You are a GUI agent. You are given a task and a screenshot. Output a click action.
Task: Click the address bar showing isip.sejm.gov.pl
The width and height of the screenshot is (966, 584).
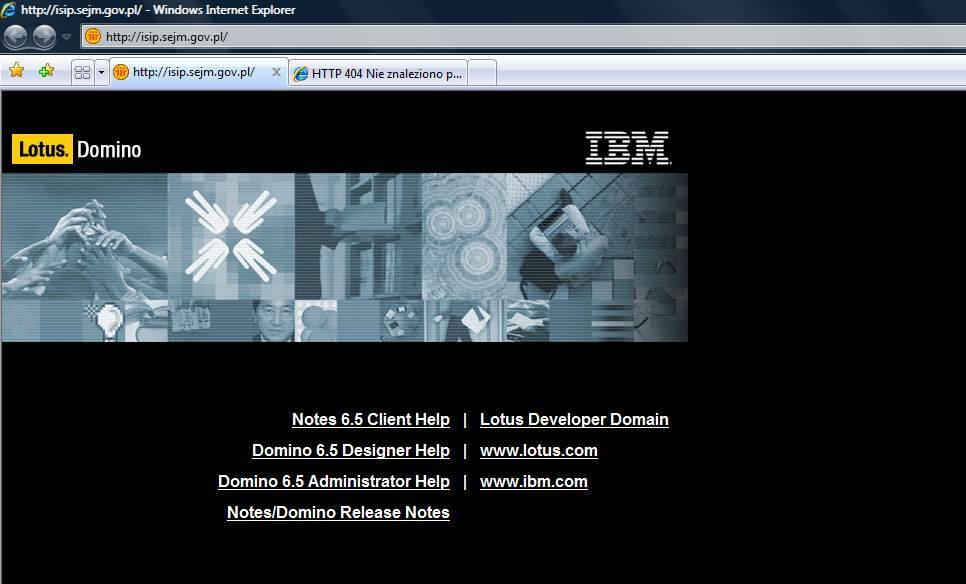(x=524, y=37)
